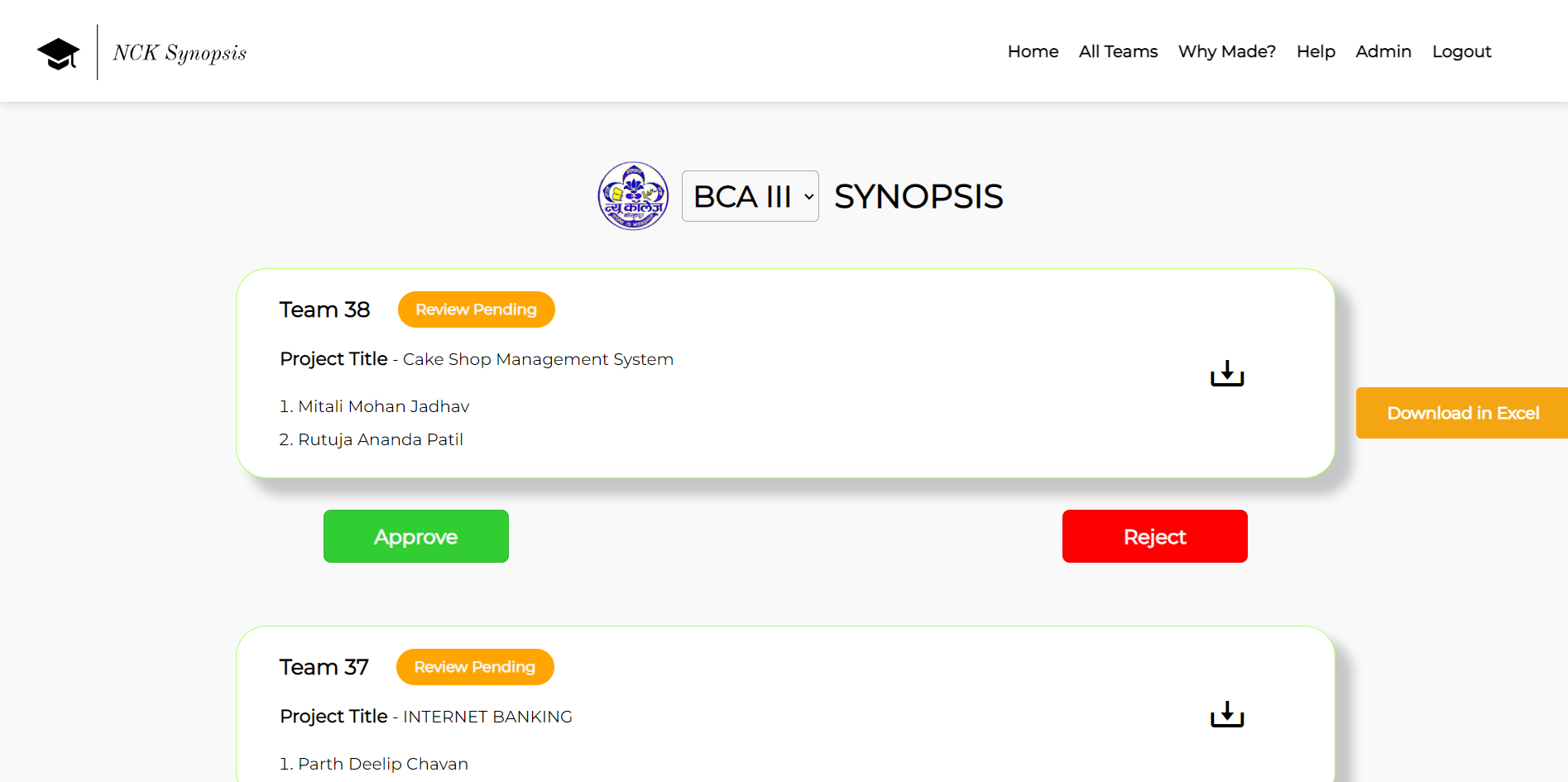Open the Admin section
1568x782 pixels.
1383,51
